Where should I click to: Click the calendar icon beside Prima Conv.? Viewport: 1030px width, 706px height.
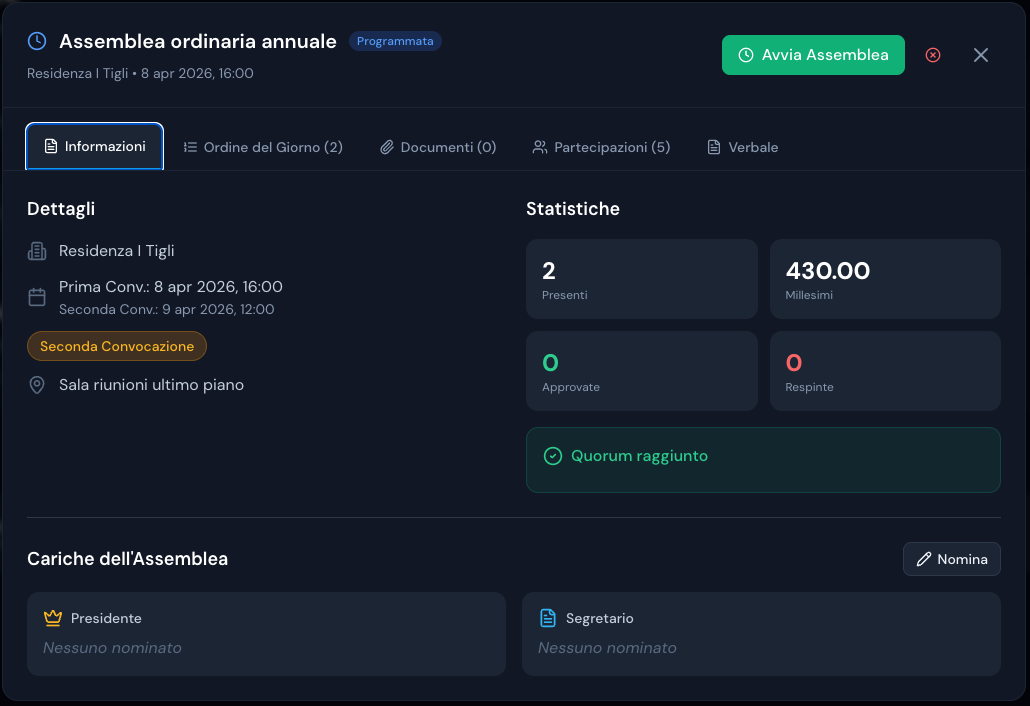coord(37,297)
